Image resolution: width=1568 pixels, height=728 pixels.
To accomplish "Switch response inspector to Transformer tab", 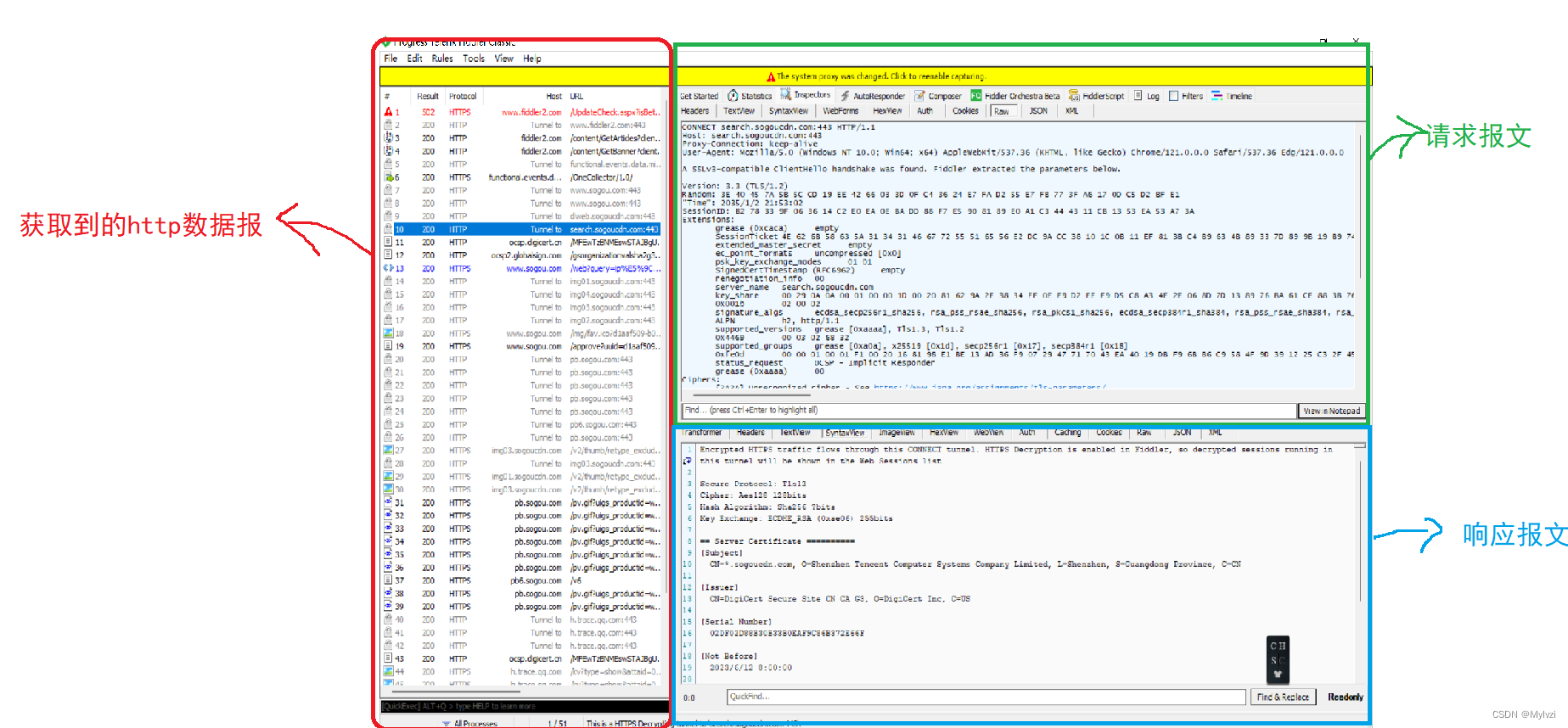I will (701, 433).
